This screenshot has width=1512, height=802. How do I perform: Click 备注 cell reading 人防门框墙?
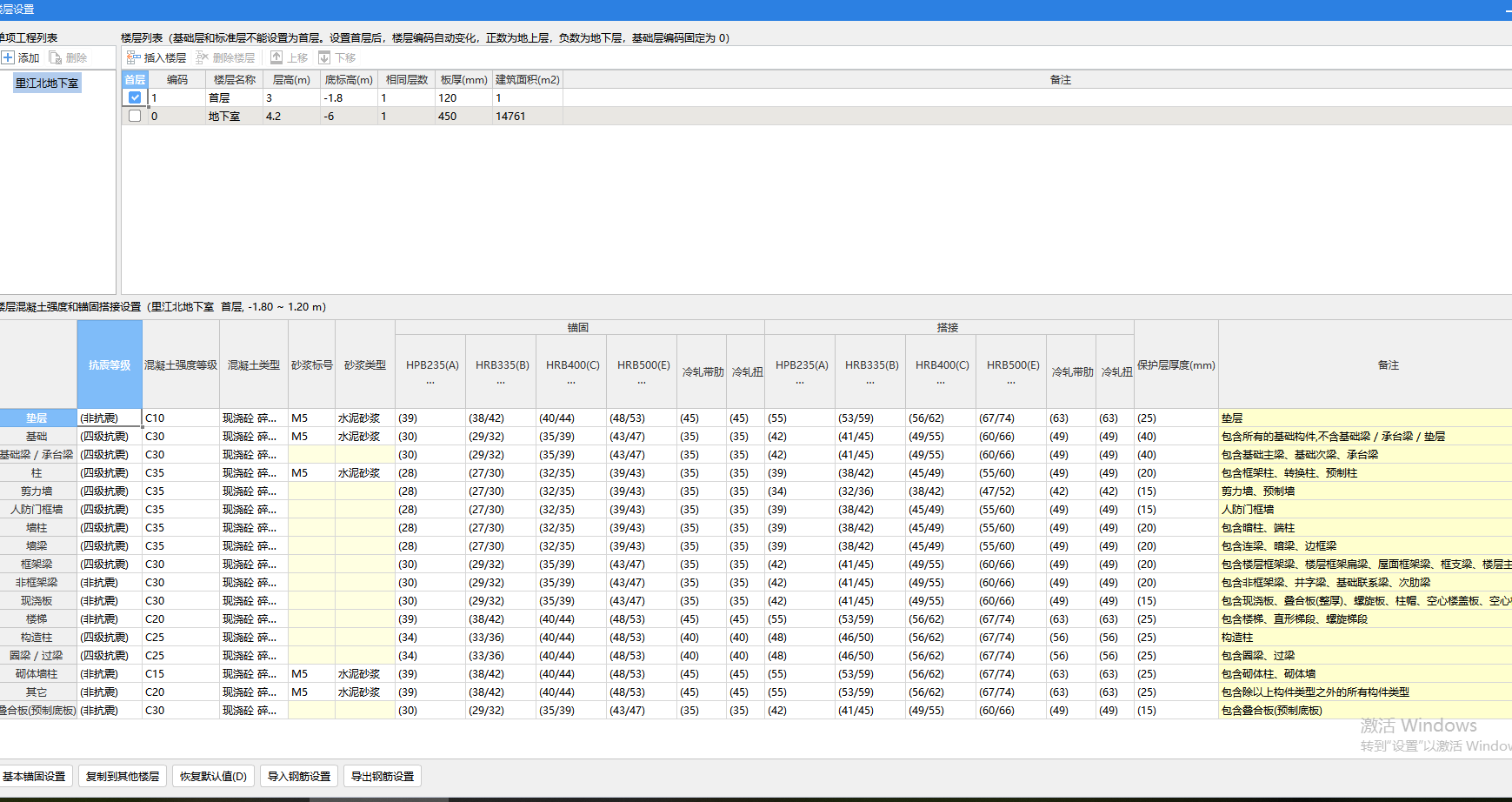tap(1365, 510)
